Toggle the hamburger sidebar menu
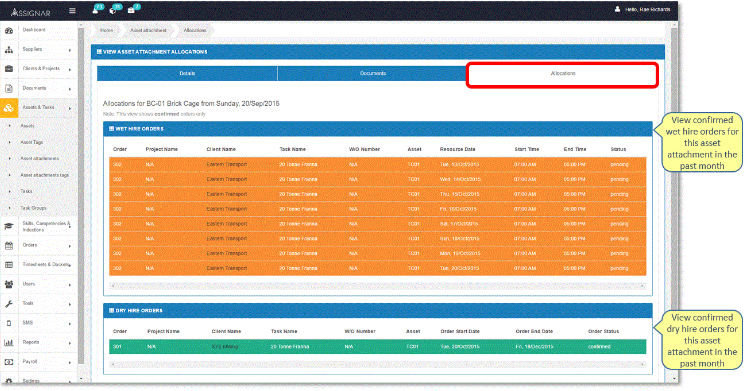 pos(72,11)
